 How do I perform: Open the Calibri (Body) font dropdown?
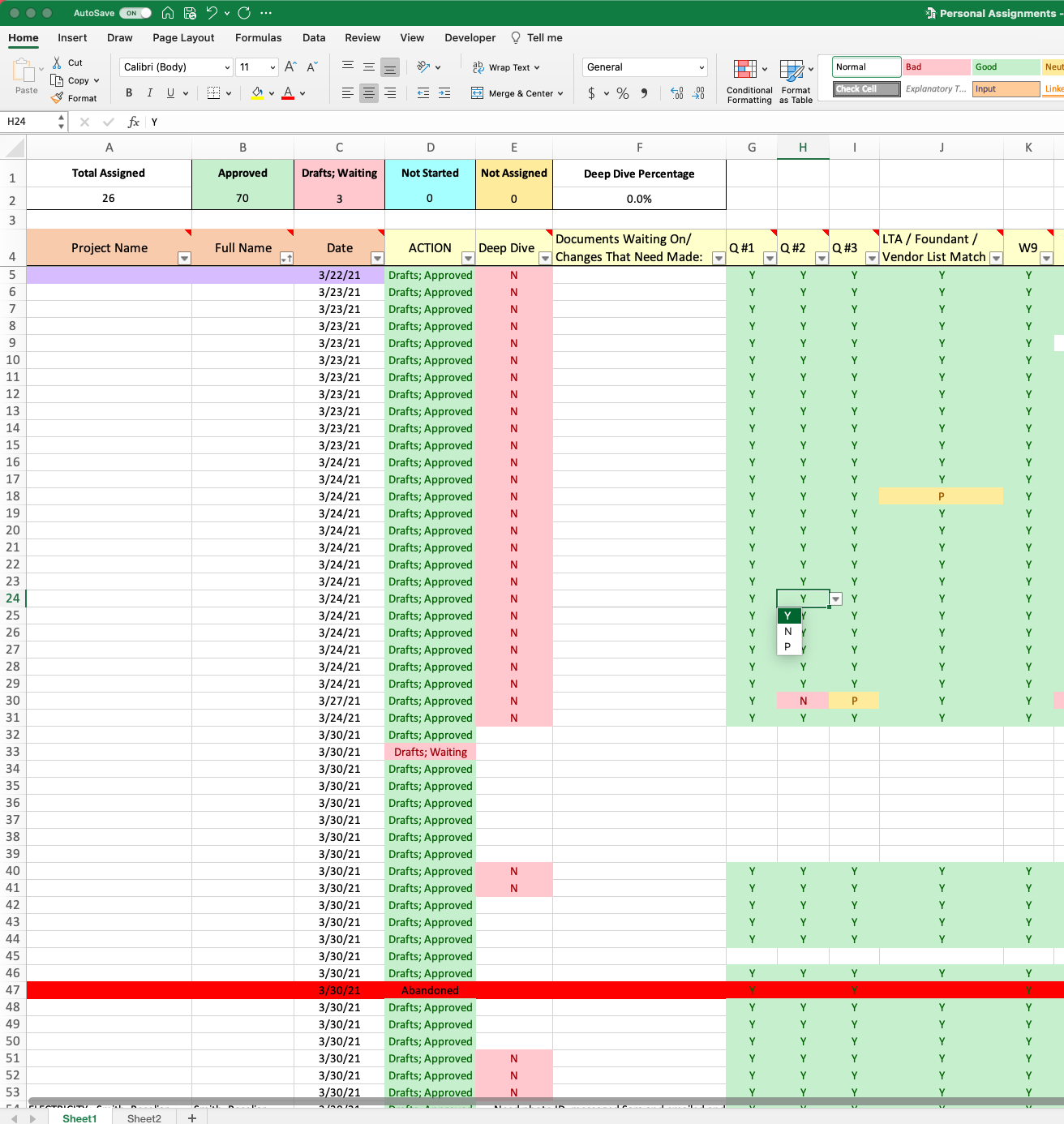[x=177, y=67]
